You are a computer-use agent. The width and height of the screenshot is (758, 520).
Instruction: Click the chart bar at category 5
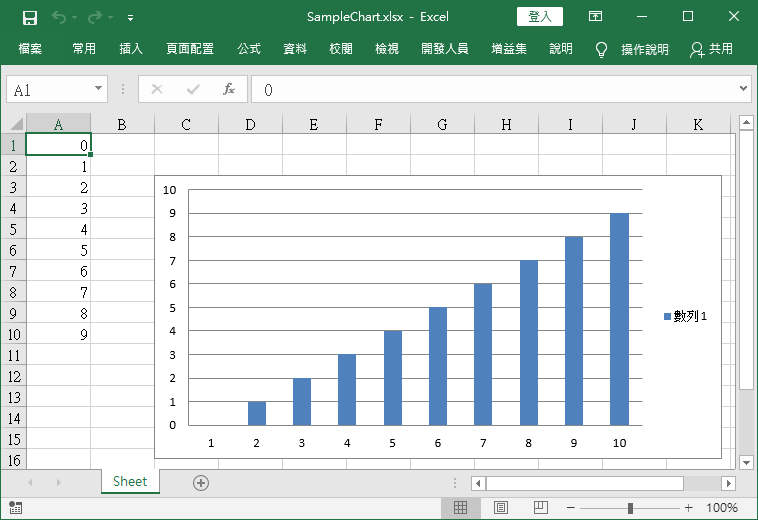(x=393, y=378)
